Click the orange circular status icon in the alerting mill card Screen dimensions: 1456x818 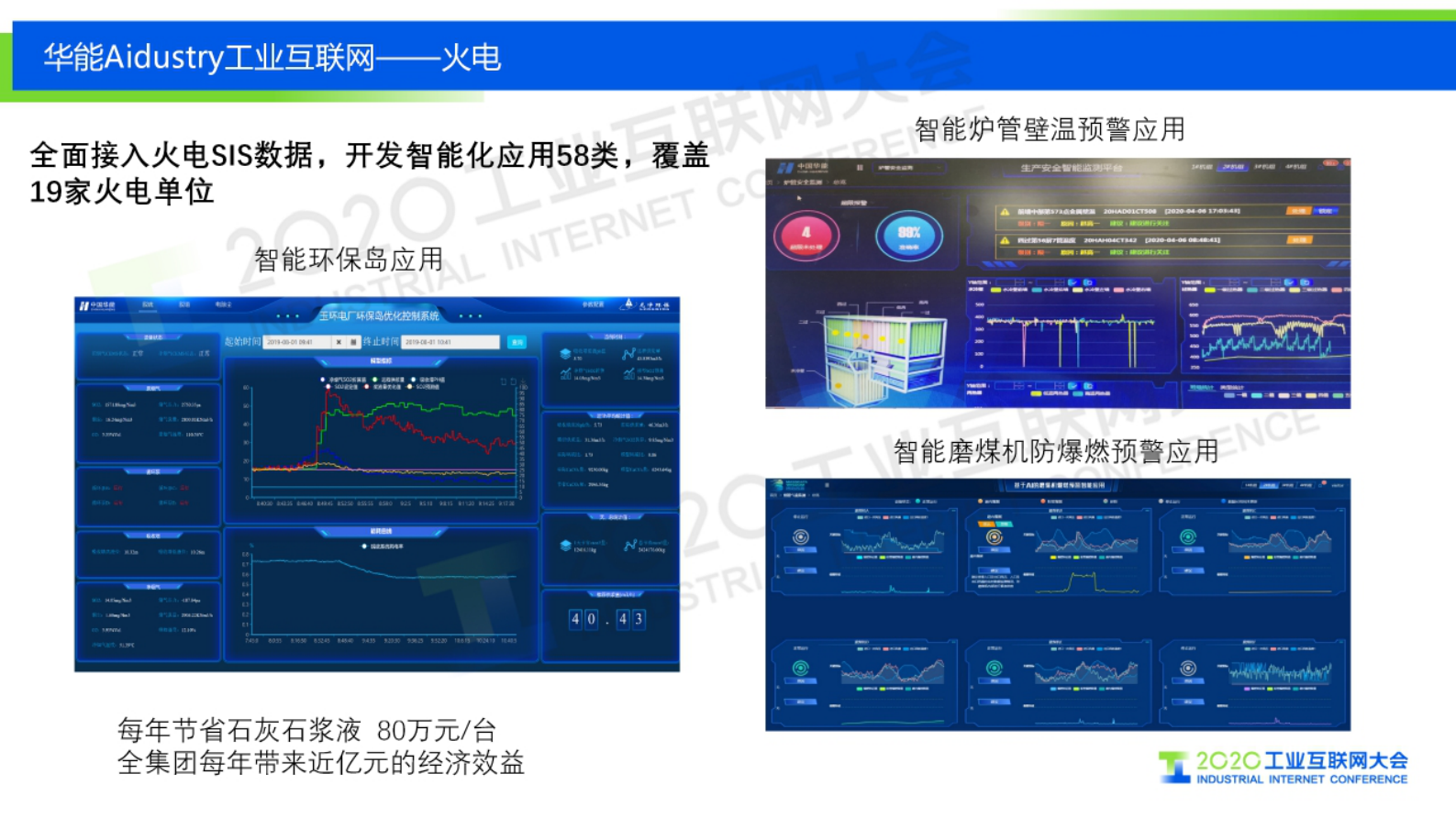click(995, 536)
